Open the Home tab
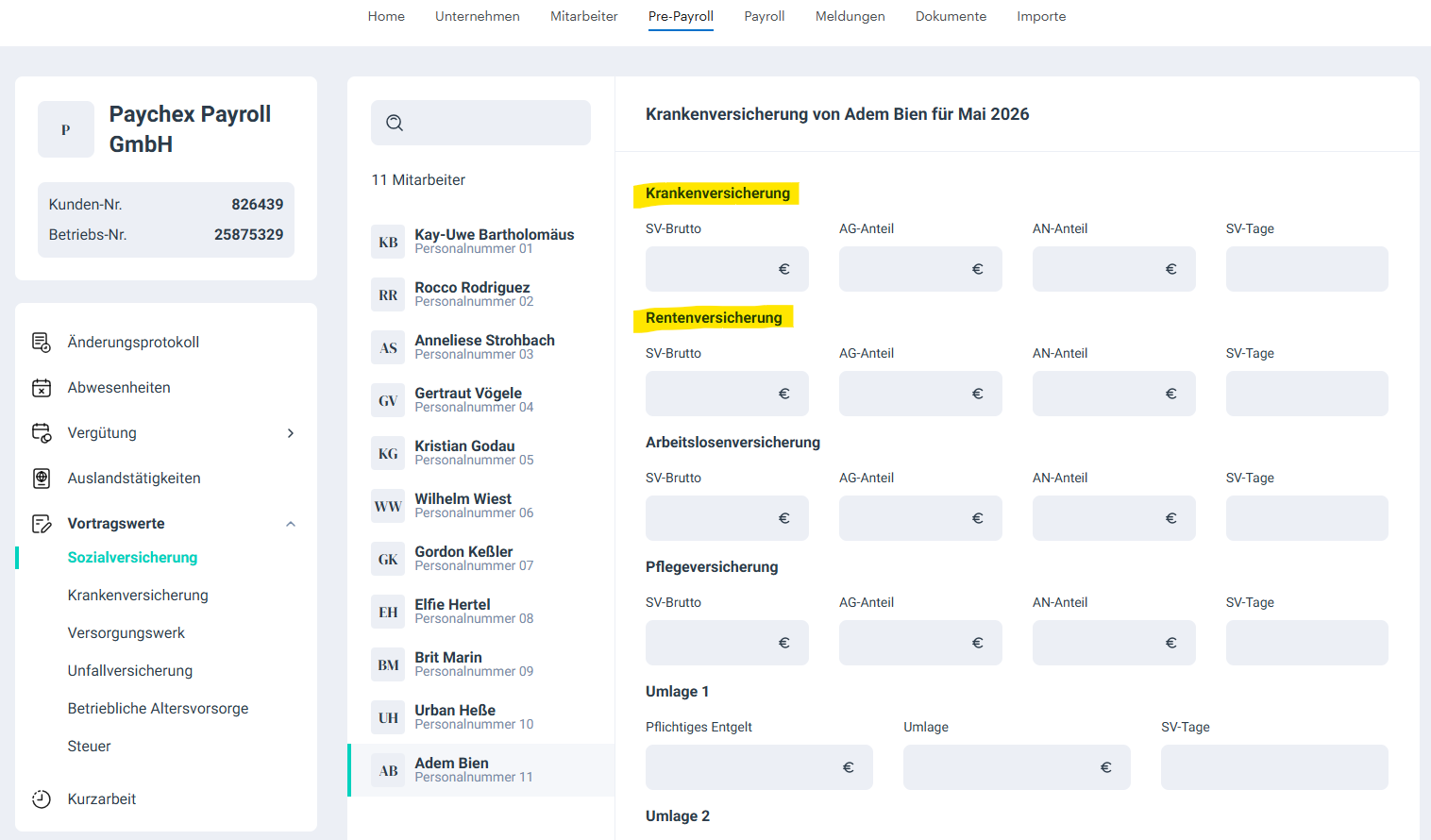Image resolution: width=1431 pixels, height=840 pixels. [386, 16]
